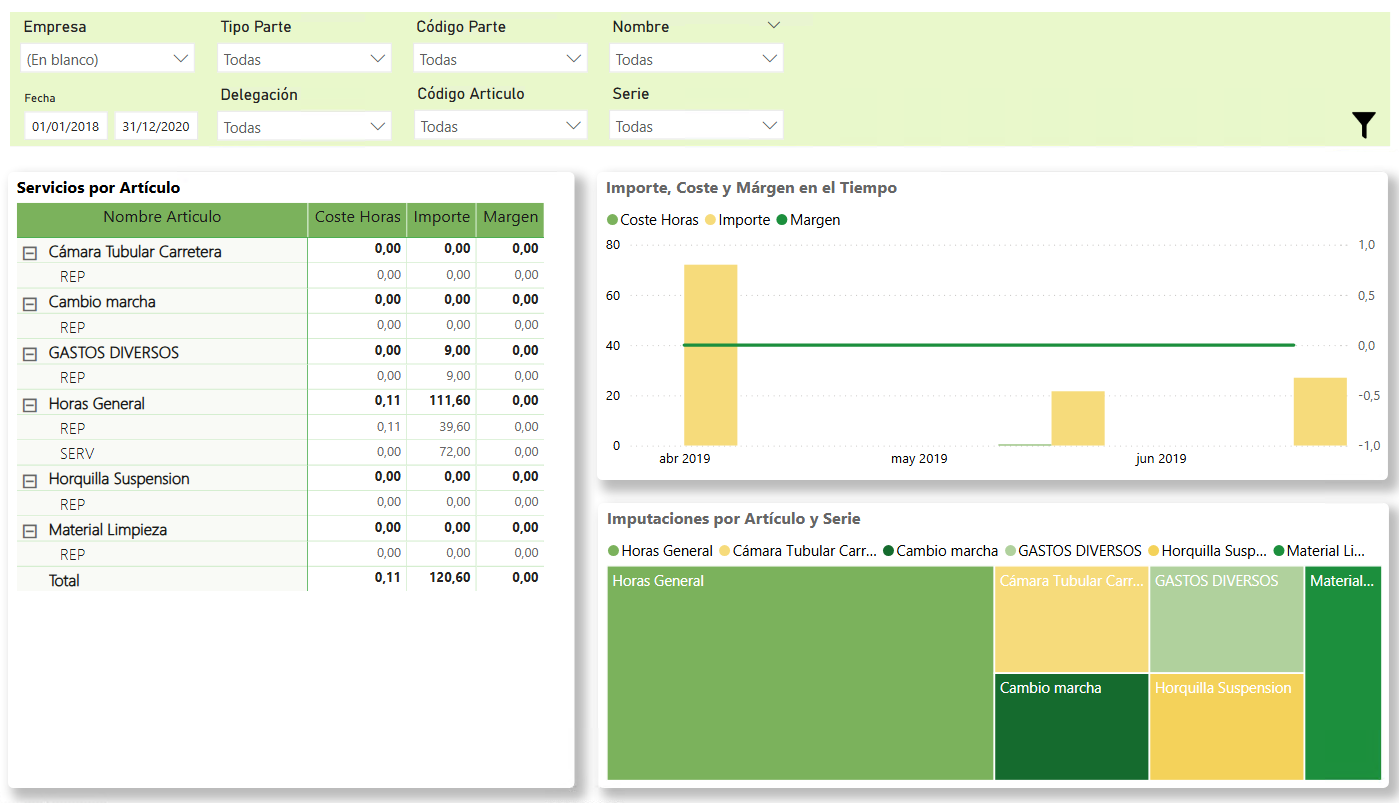
Task: Open the Serie filter dropdown
Action: click(x=696, y=126)
